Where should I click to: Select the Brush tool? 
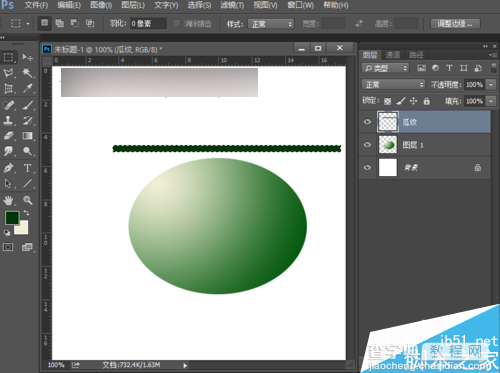click(x=27, y=105)
